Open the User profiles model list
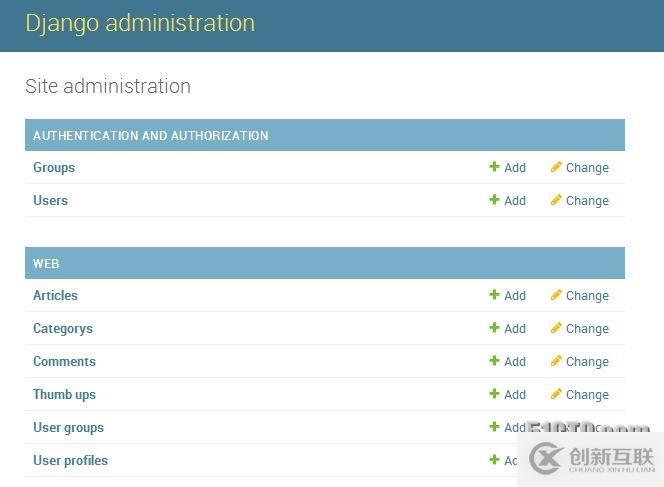Screen dimensions: 664x487 [x=70, y=461]
